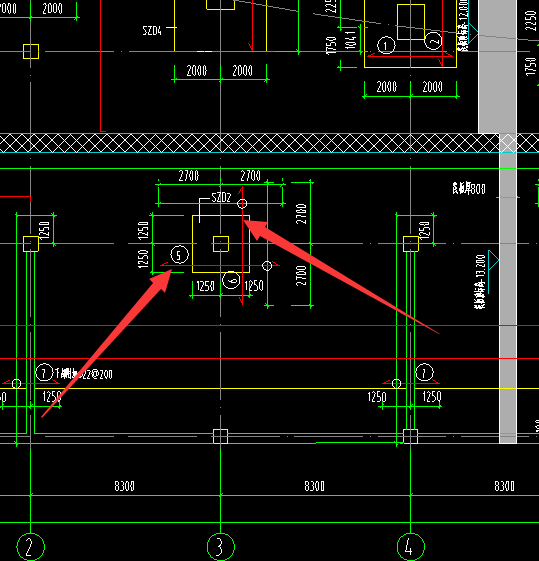Select the yellow column square at axis 3 bottom beam
The width and height of the screenshot is (539, 561).
tap(220, 436)
